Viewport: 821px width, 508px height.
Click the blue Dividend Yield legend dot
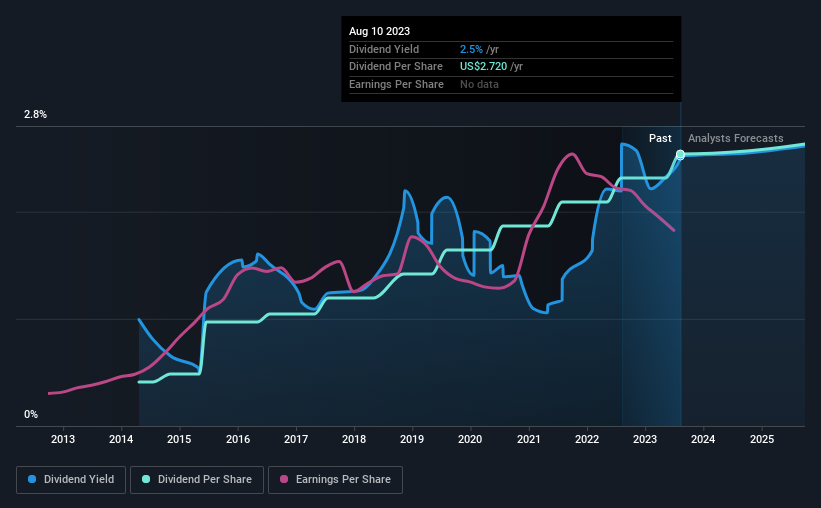pyautogui.click(x=32, y=479)
